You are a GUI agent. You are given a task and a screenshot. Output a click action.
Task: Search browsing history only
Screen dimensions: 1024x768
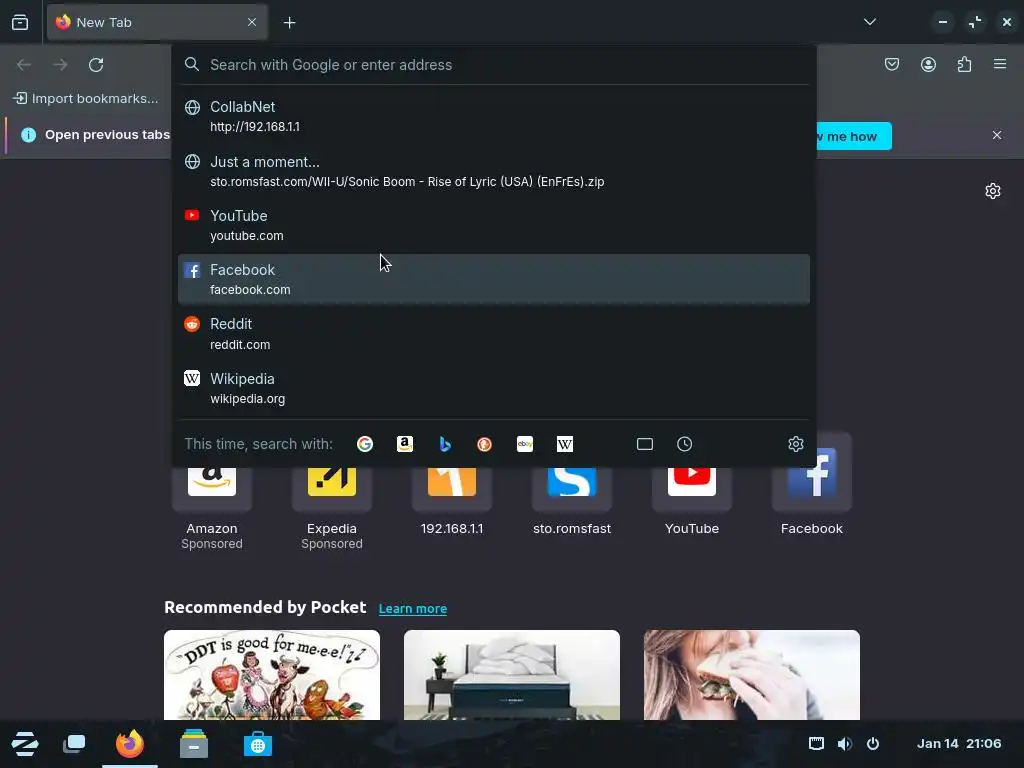684,444
